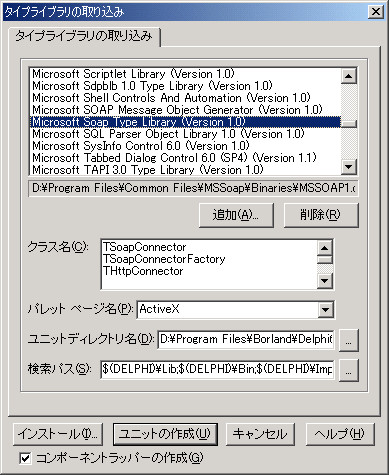Screen dimensions: 389x475
Task: Toggle コンポーネントラッパーの作成(G) checkbox
Action: (x=25, y=458)
